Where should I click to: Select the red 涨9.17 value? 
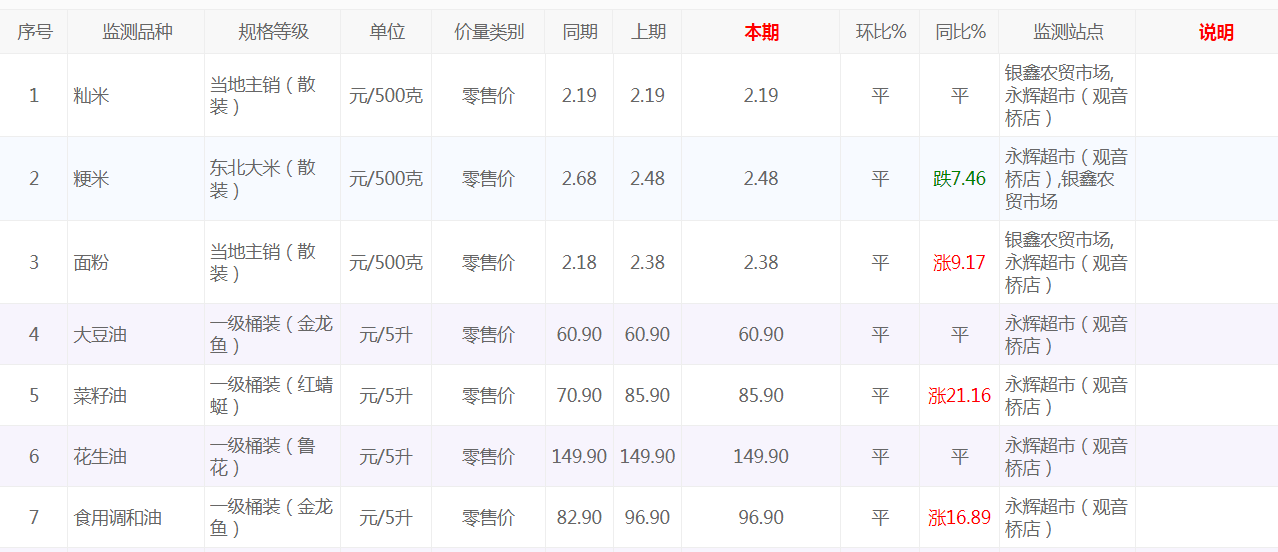pyautogui.click(x=959, y=263)
